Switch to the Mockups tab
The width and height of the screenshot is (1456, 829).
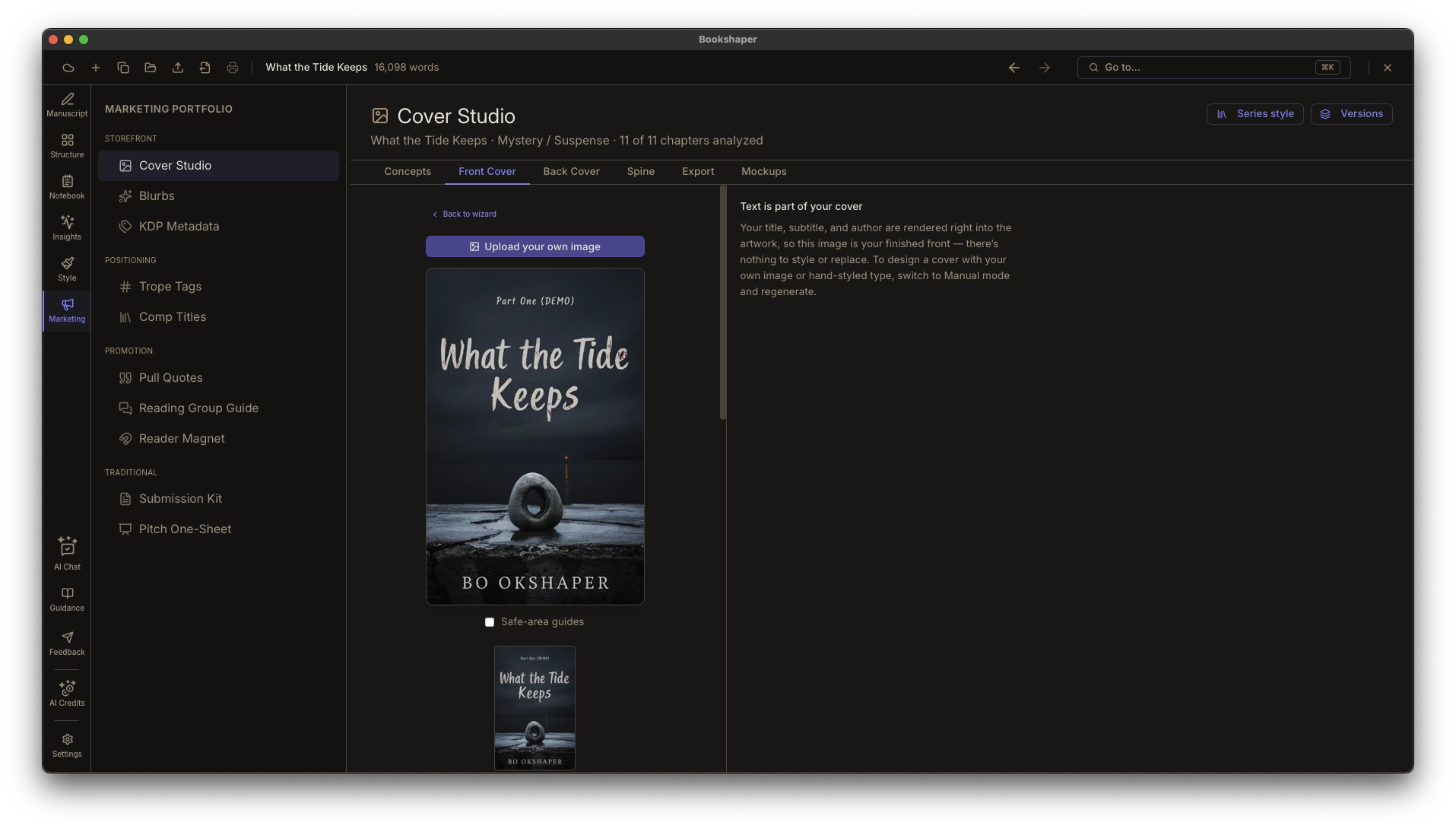click(763, 172)
